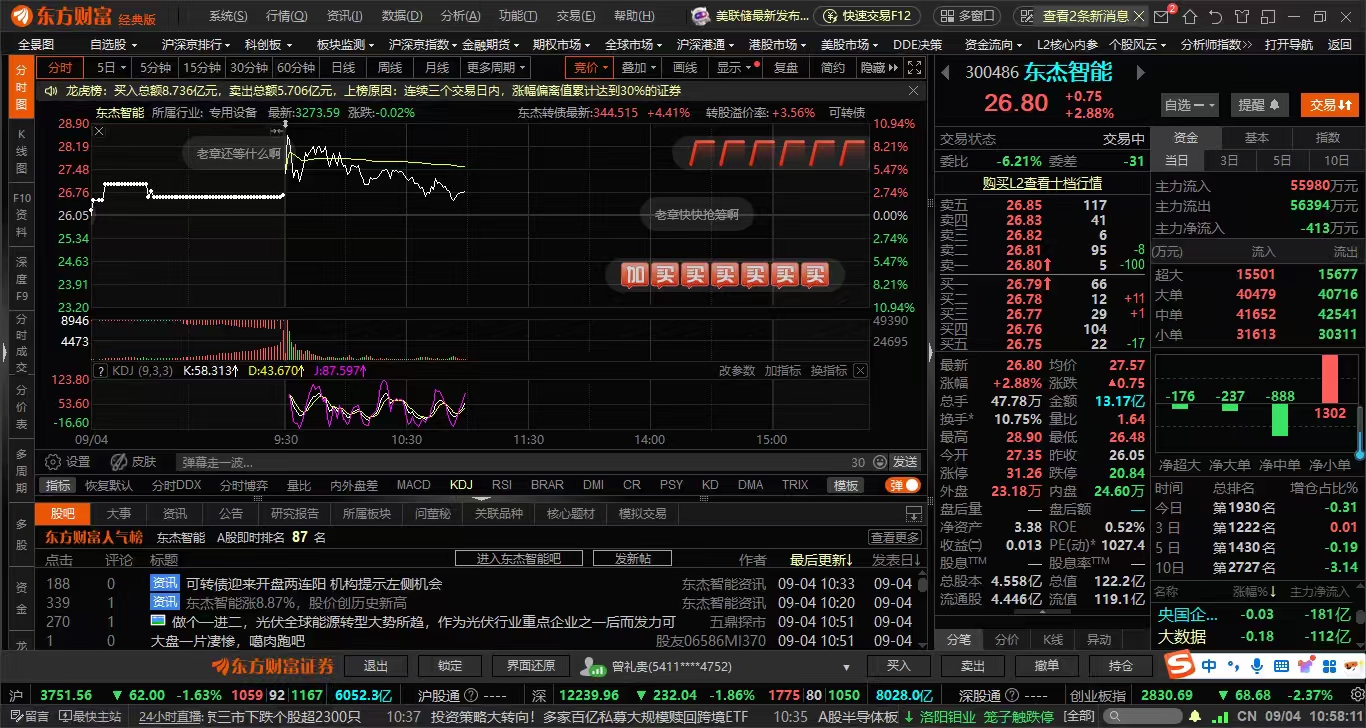Open the 自选股 dropdown menu

[x=113, y=44]
